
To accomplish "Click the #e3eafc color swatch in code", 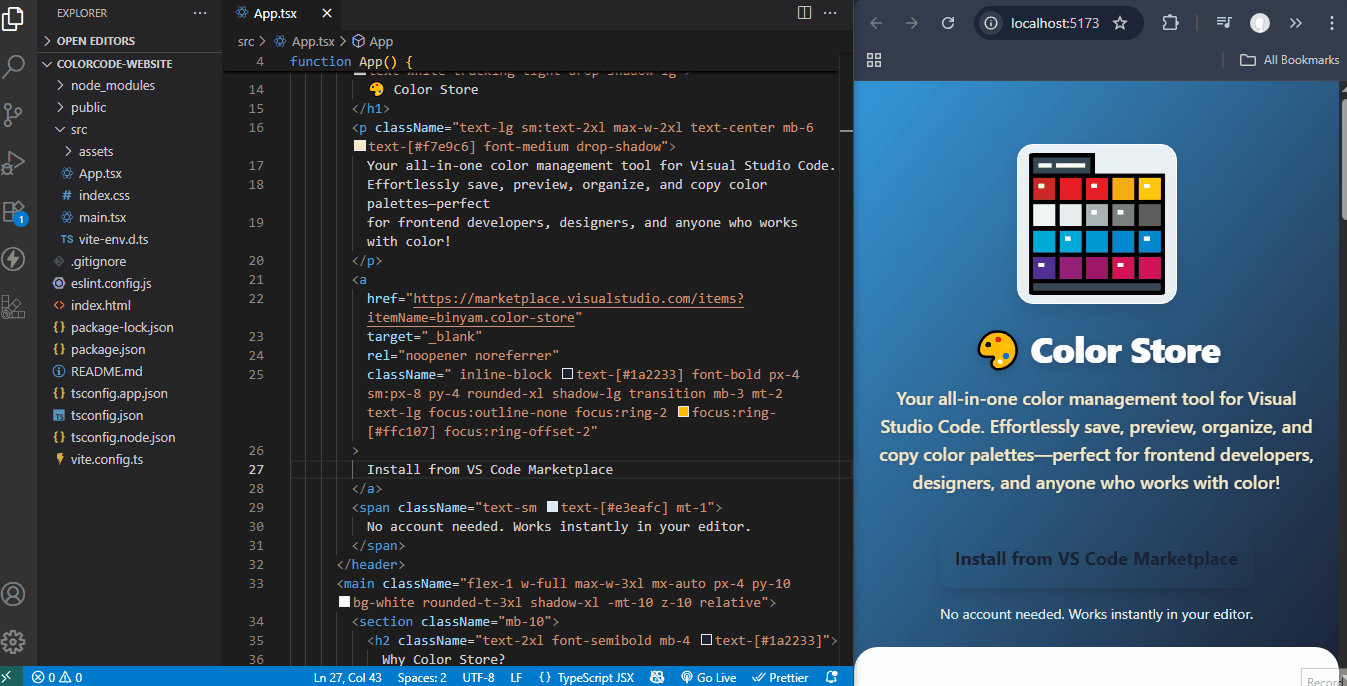I will (552, 507).
